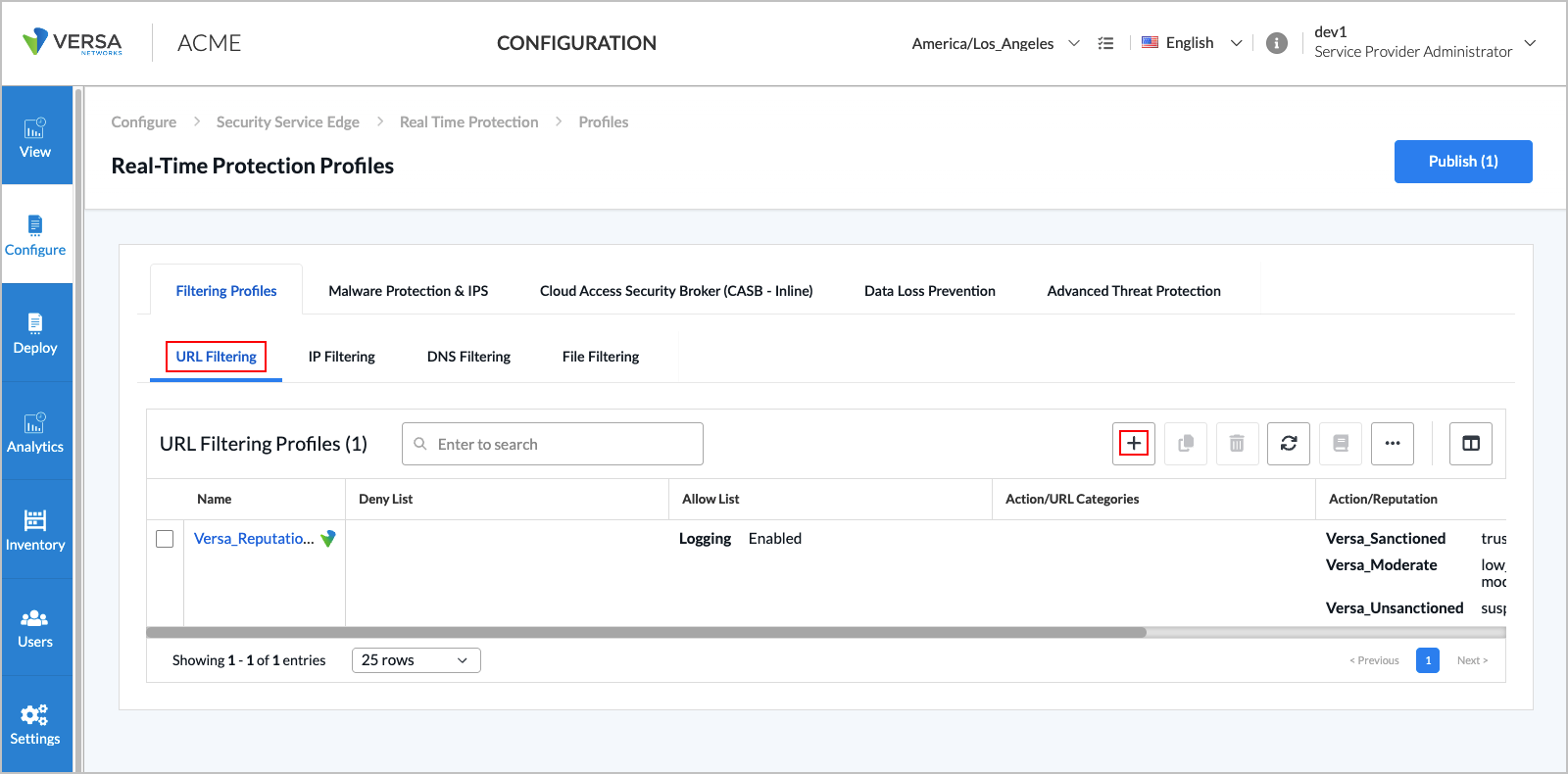Click the task list icon in header
Viewport: 1568px width, 774px height.
click(1105, 43)
